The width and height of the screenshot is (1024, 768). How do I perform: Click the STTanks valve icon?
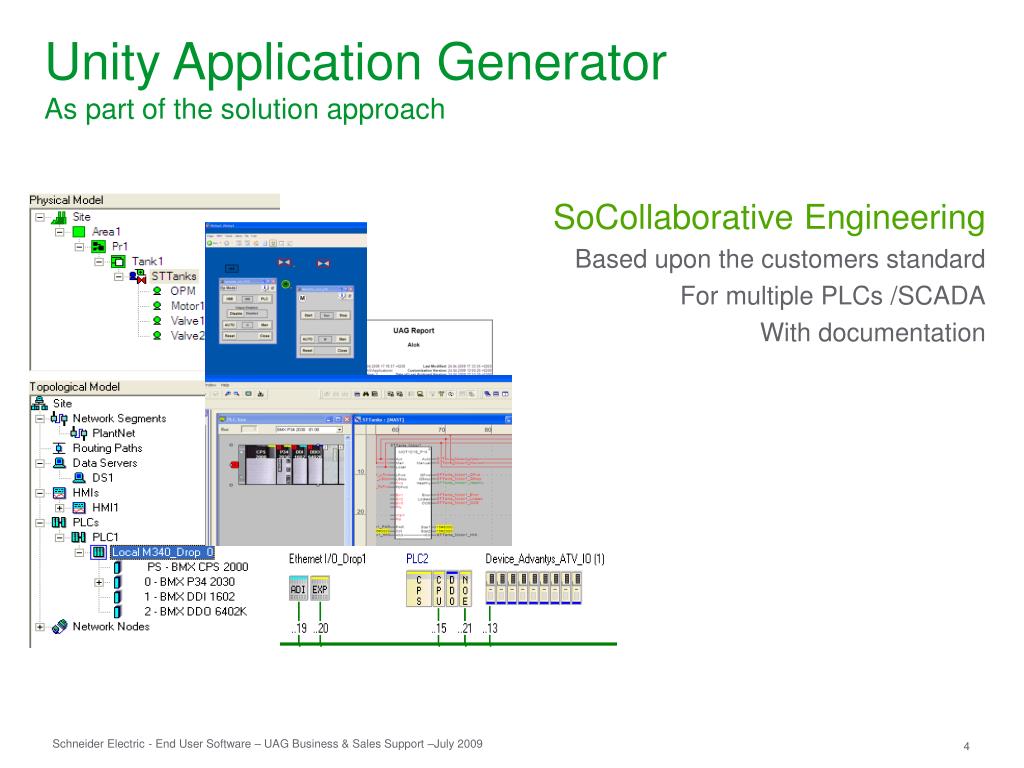[137, 276]
